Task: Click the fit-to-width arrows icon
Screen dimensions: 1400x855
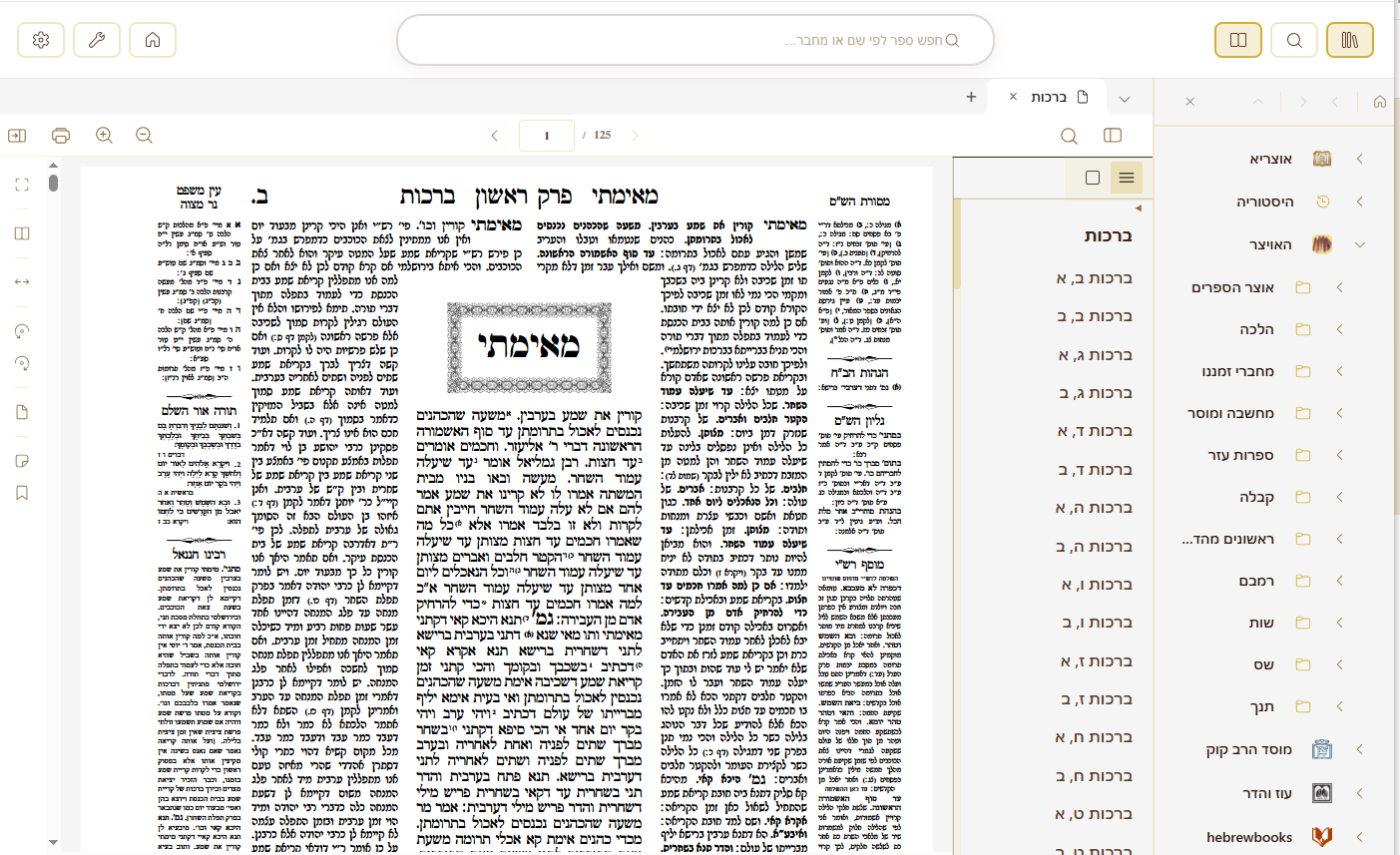Action: (21, 281)
